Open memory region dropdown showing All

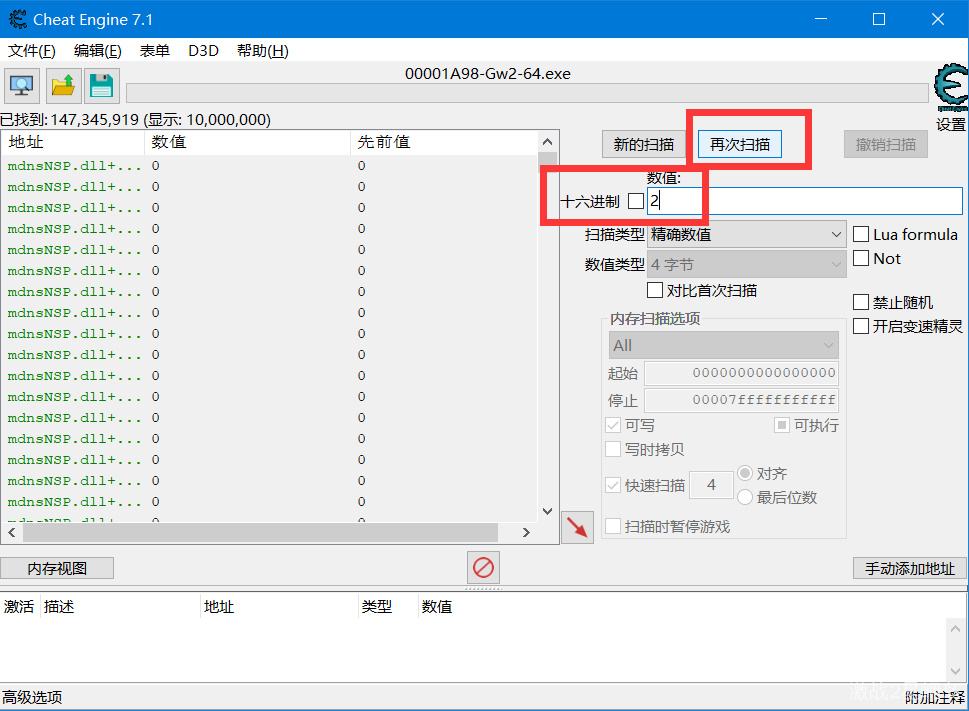pos(724,345)
